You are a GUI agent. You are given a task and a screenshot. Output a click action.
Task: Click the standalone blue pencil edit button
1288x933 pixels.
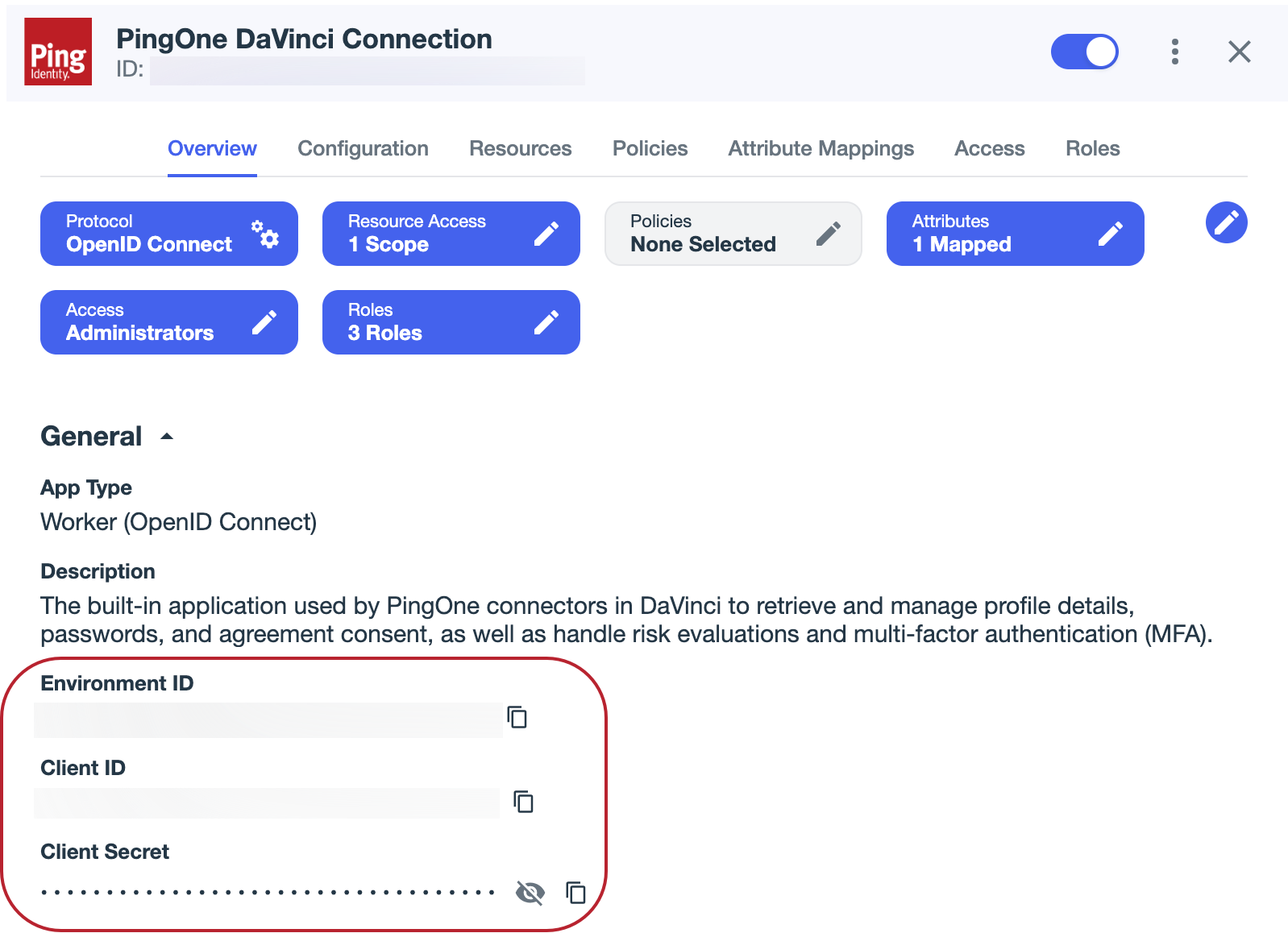(1226, 223)
